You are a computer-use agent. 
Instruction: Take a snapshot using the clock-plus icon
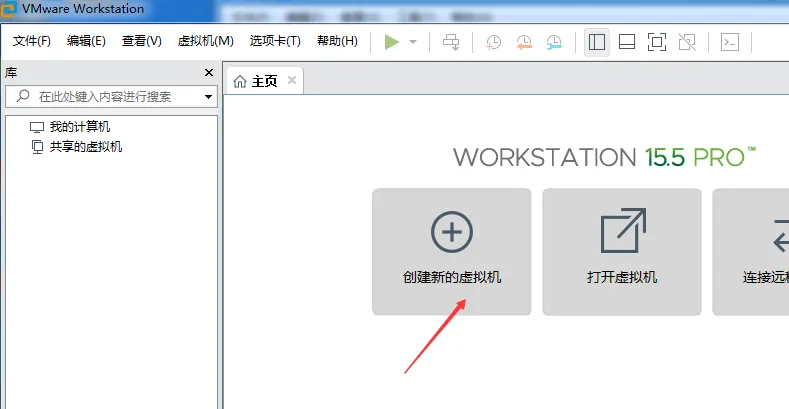494,41
